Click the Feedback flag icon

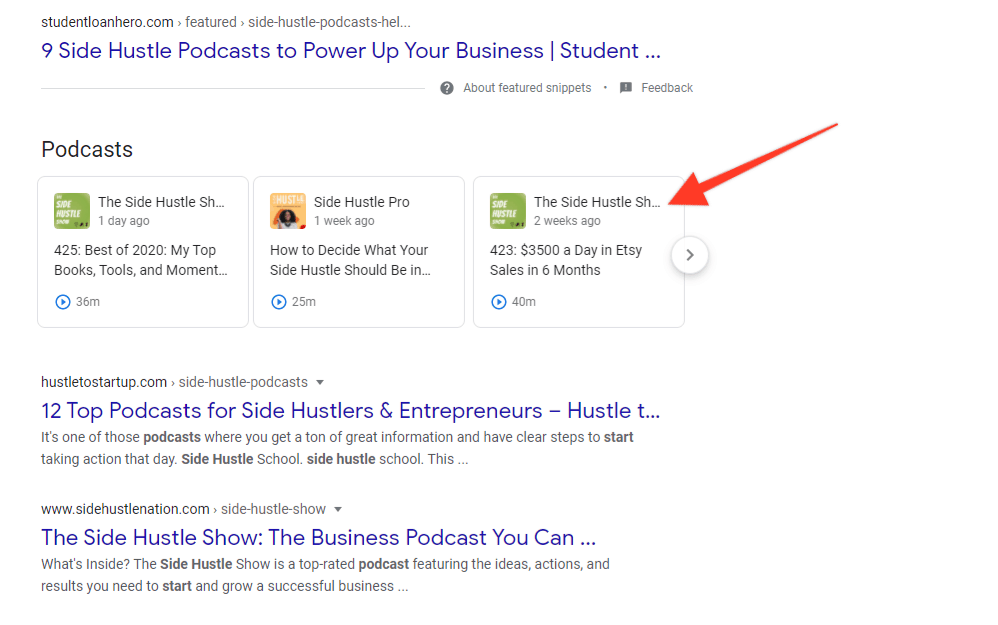pyautogui.click(x=626, y=87)
